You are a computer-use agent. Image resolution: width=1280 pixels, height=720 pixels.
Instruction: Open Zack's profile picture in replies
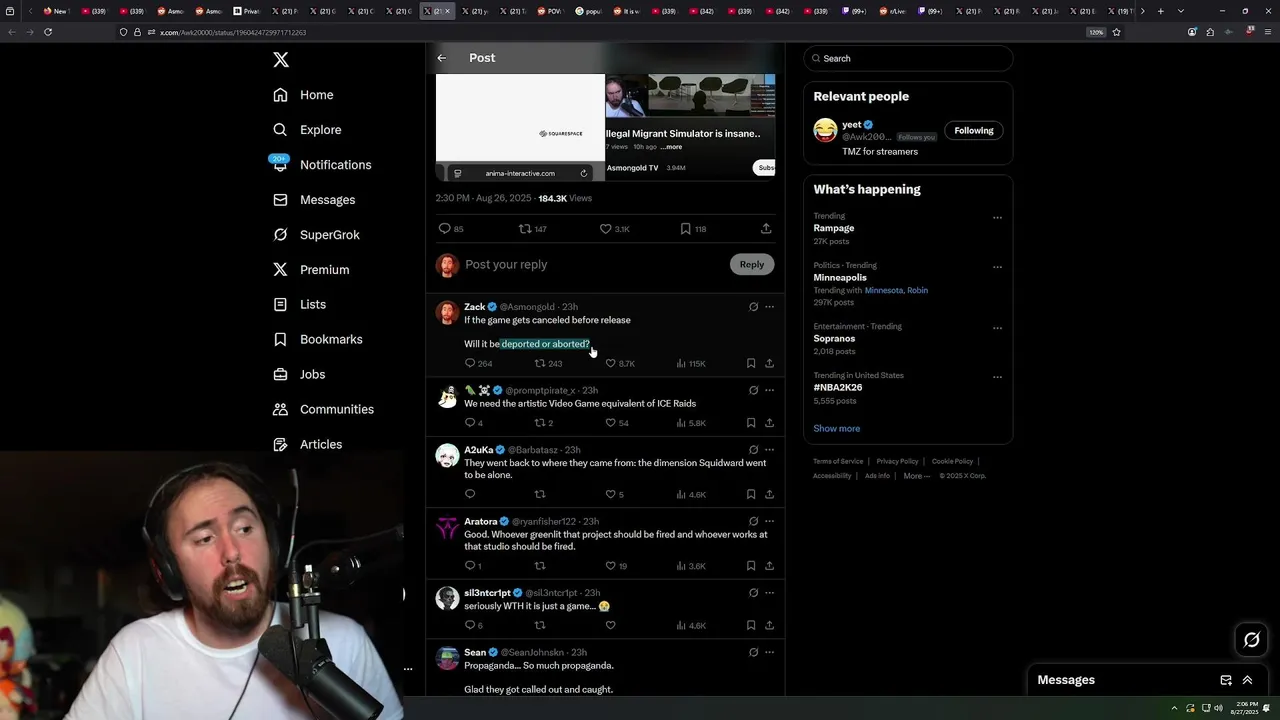point(447,313)
